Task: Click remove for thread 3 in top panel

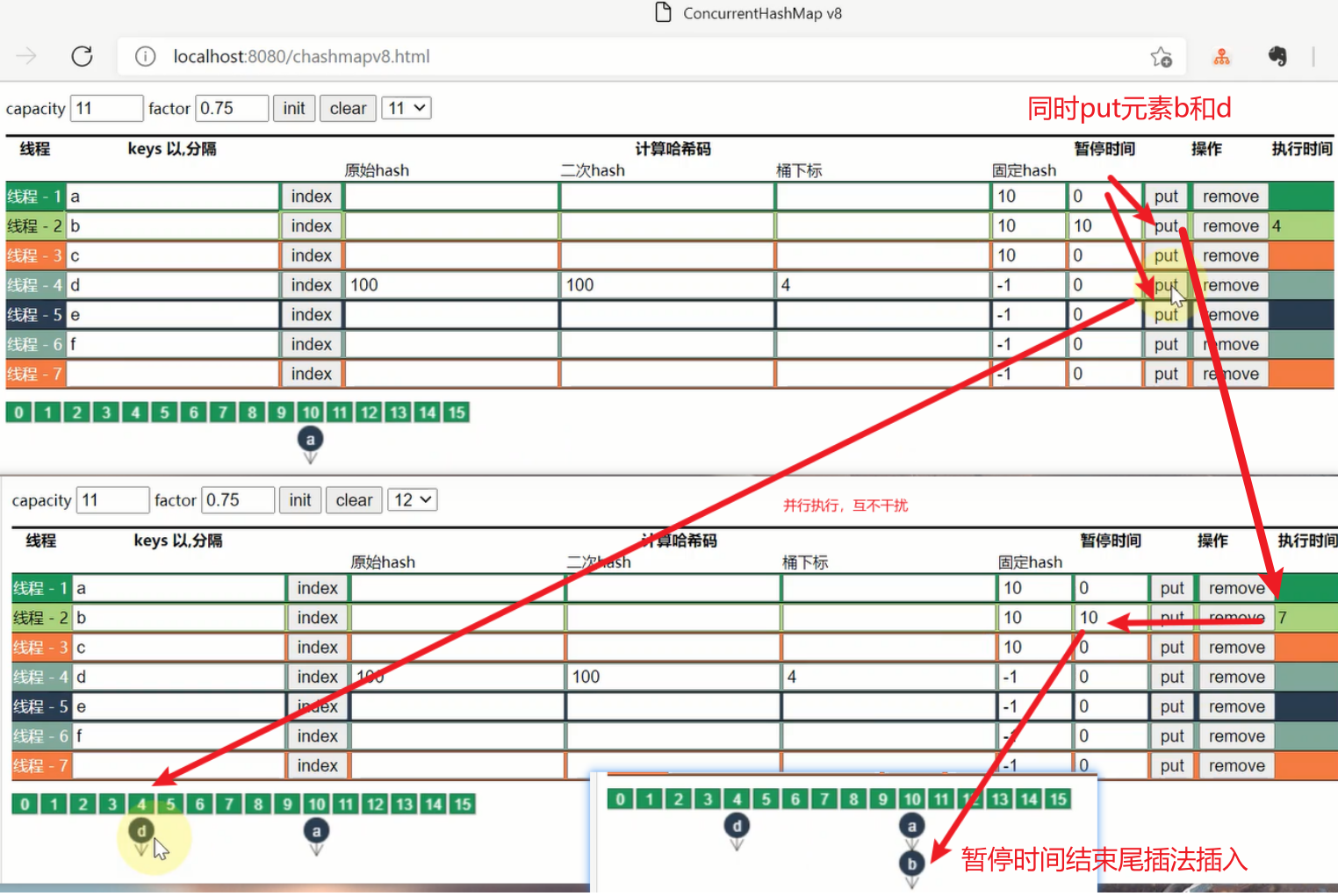Action: [x=1230, y=255]
